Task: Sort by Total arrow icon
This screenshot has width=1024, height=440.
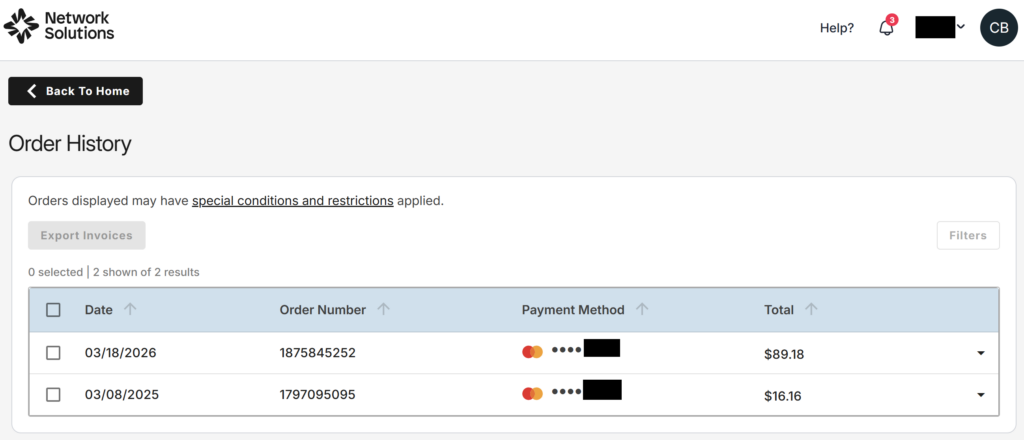Action: point(811,310)
